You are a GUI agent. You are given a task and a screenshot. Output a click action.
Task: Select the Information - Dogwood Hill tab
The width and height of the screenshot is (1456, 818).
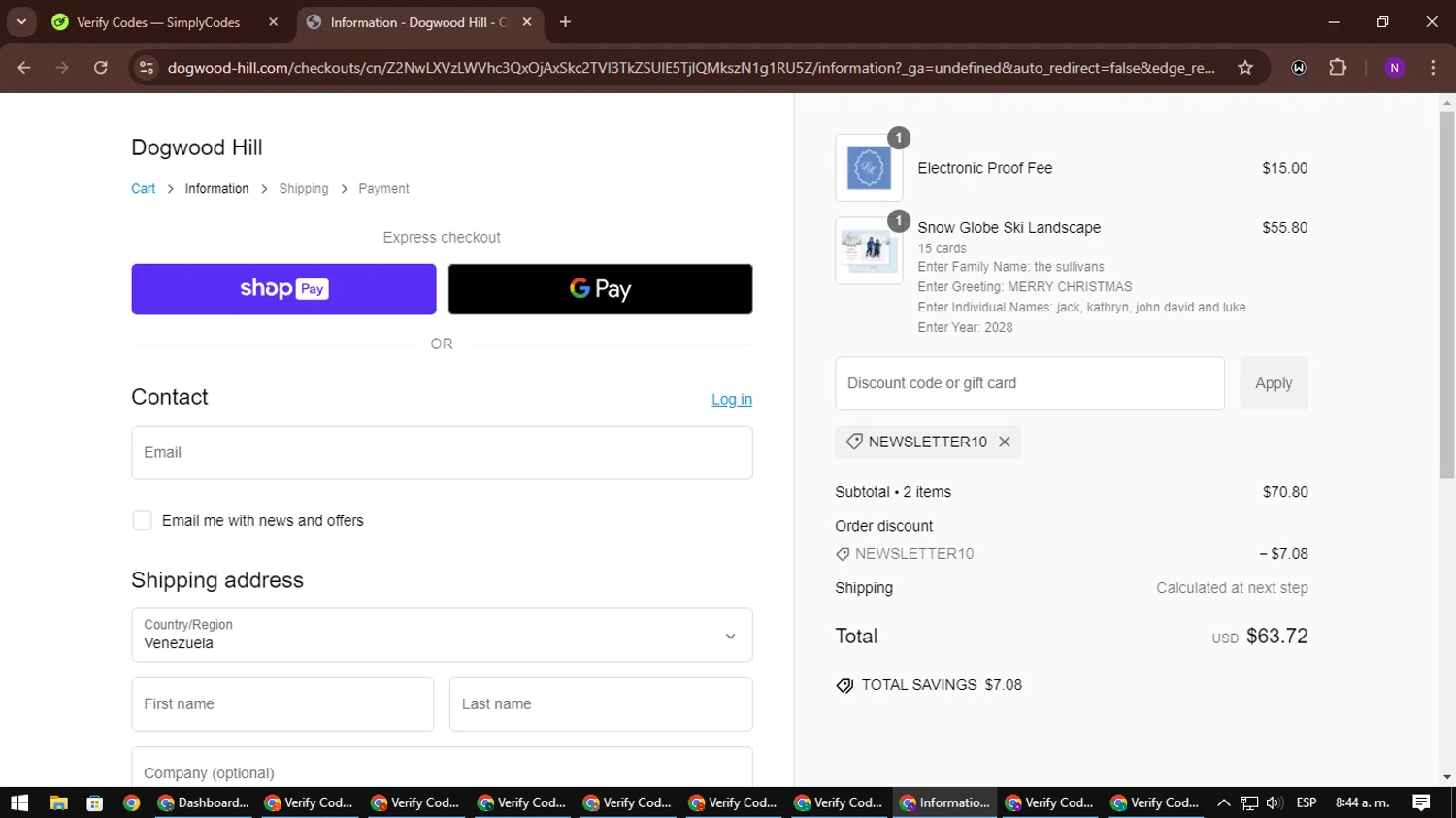pos(417,22)
